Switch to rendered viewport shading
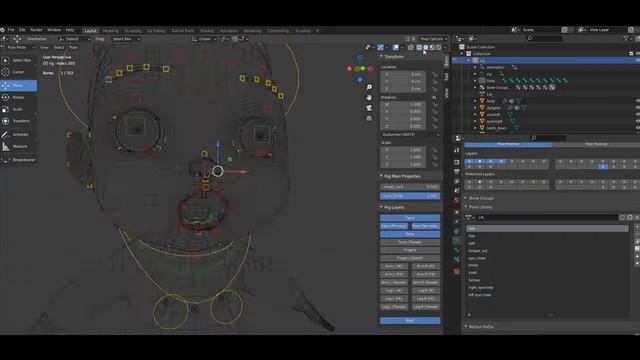This screenshot has width=640, height=360. [438, 47]
